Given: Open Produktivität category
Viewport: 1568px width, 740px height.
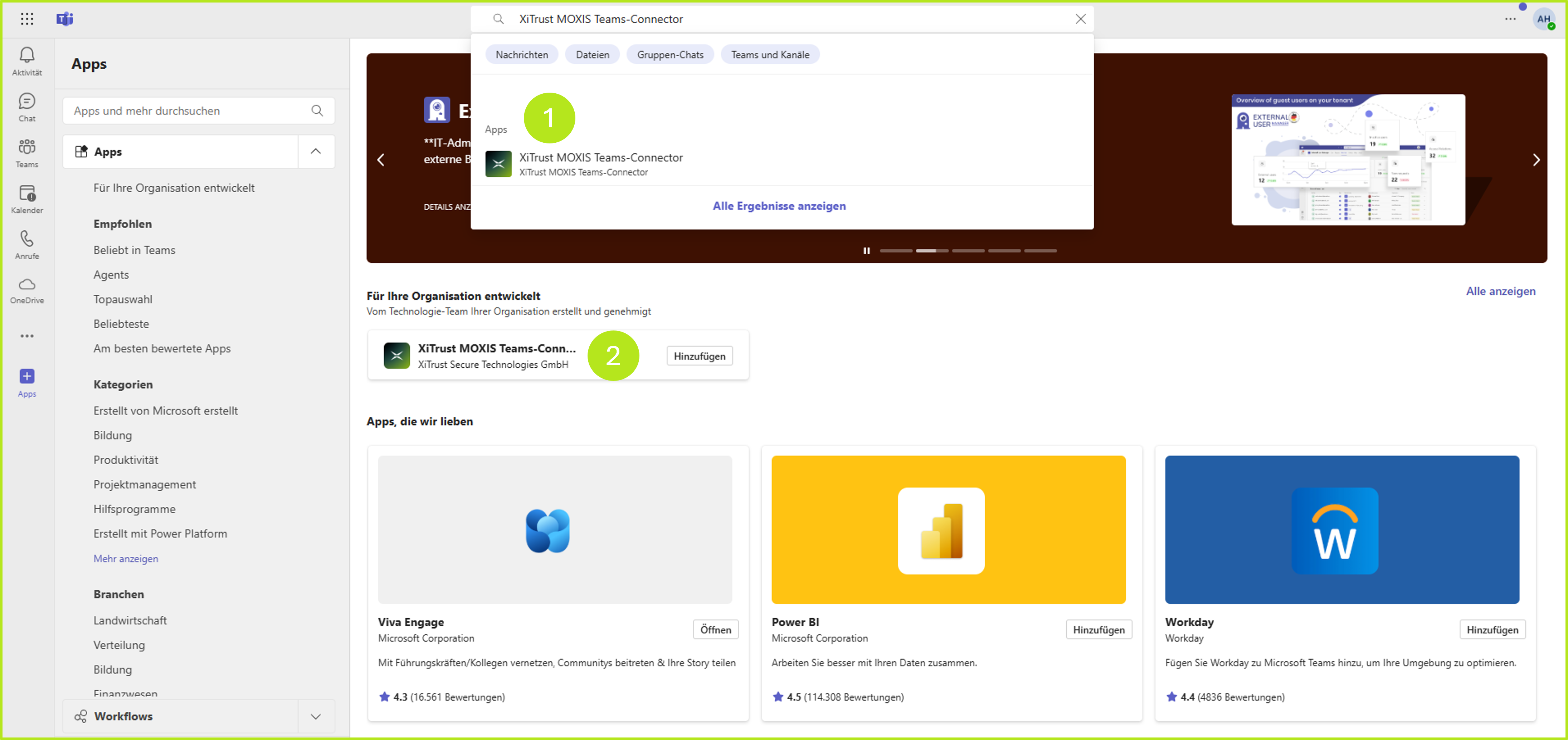Looking at the screenshot, I should [125, 460].
